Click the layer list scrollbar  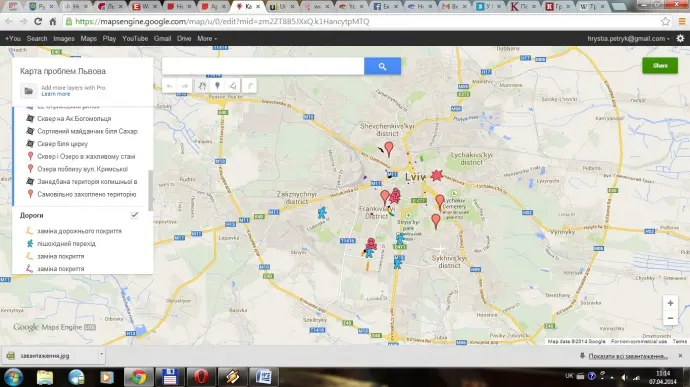[x=150, y=190]
